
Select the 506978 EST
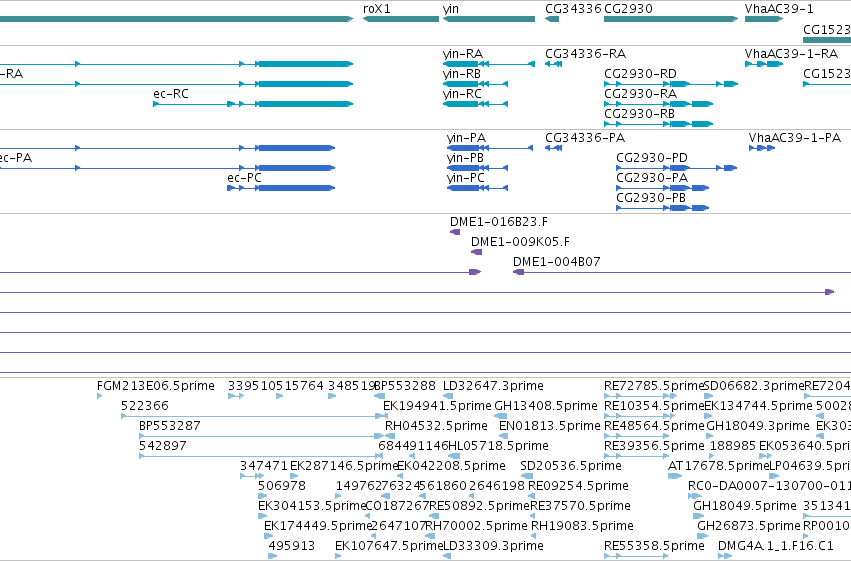262,496
